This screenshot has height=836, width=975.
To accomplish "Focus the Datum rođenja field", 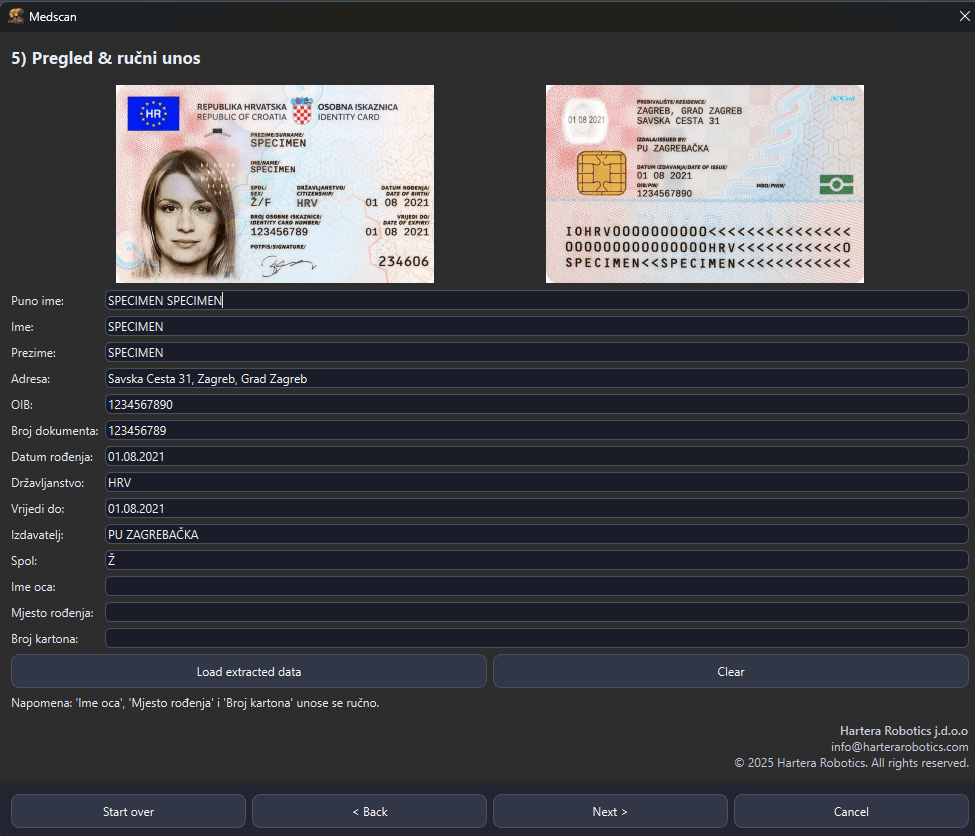I will click(536, 456).
